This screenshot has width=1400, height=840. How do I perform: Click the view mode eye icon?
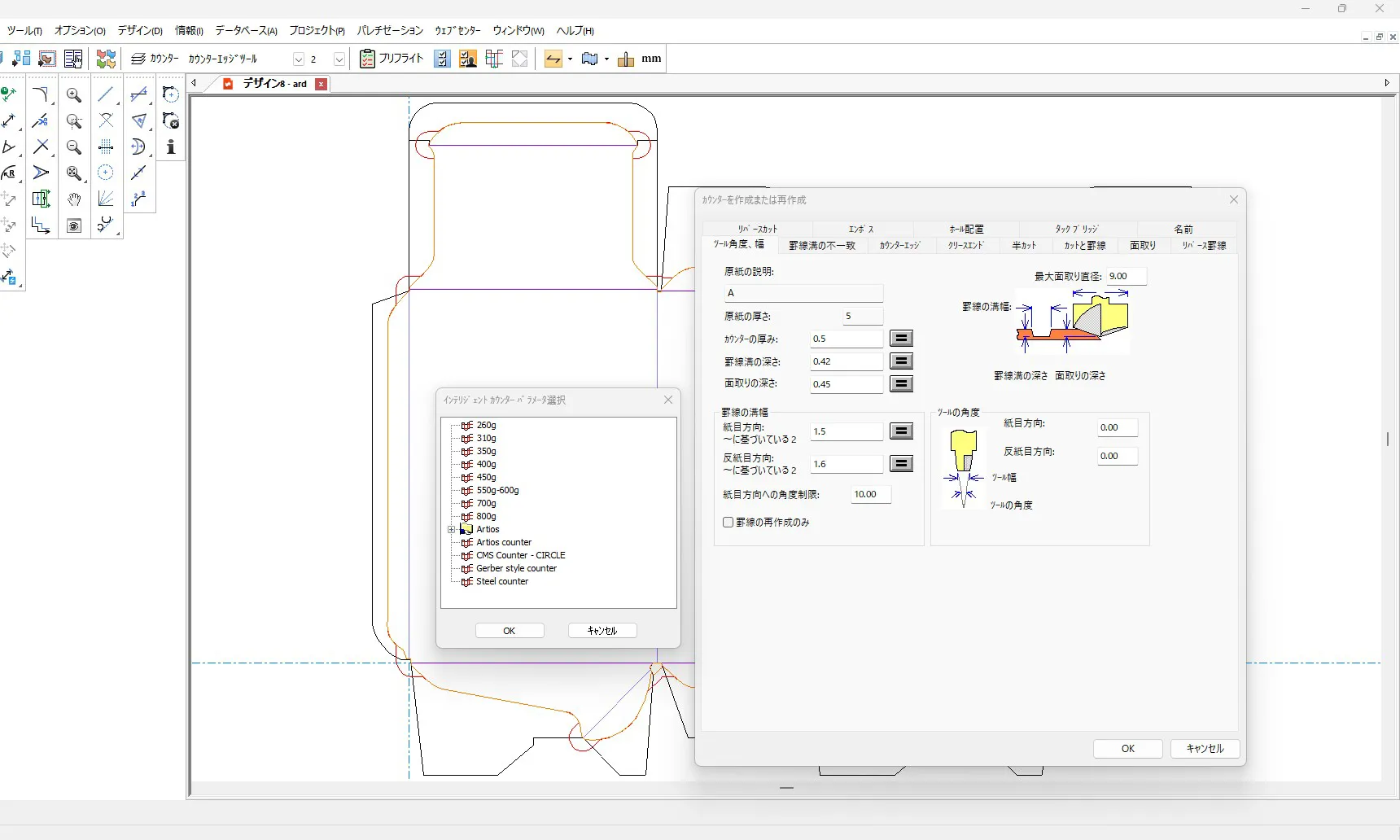(74, 225)
